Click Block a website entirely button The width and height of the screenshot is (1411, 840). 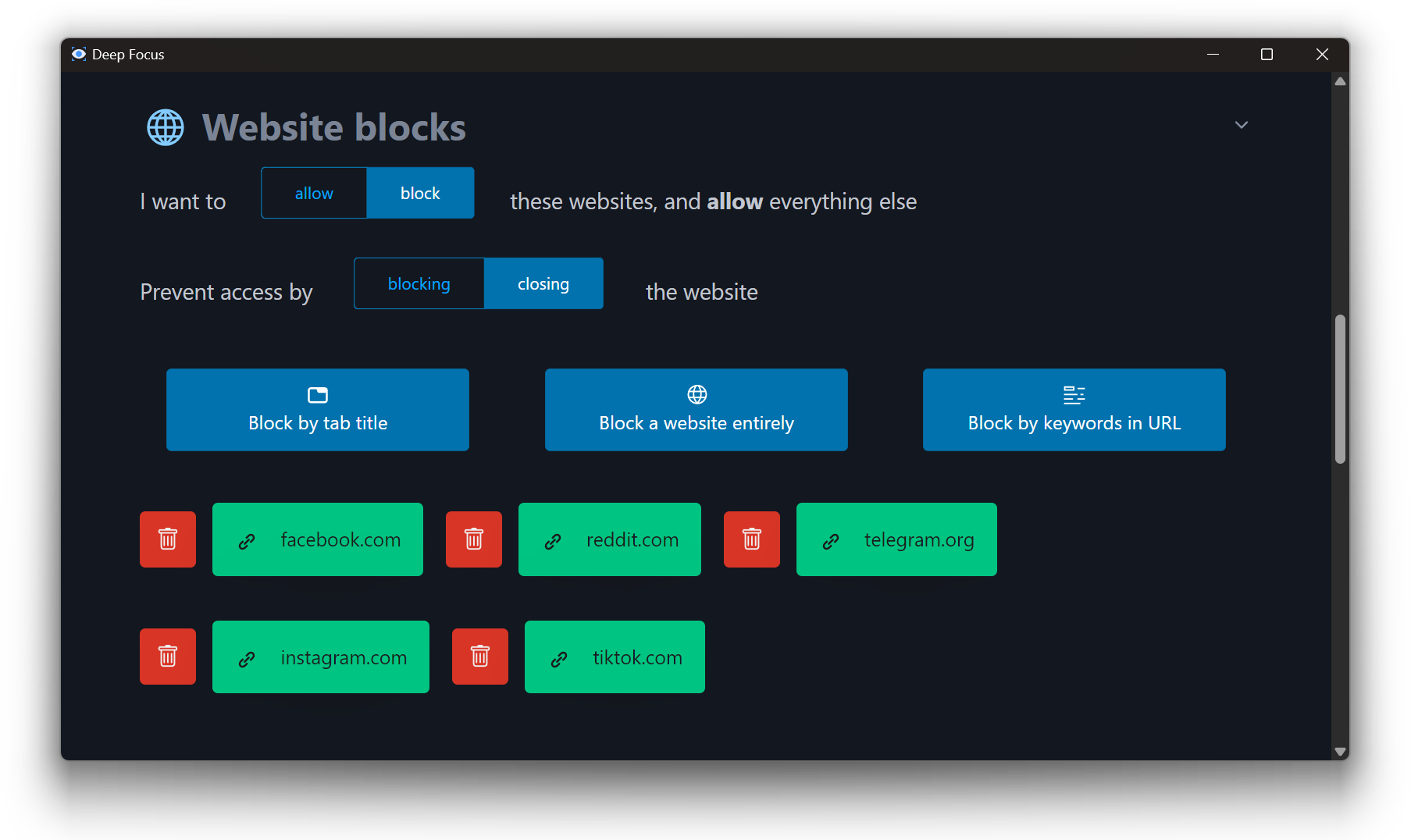click(x=697, y=410)
